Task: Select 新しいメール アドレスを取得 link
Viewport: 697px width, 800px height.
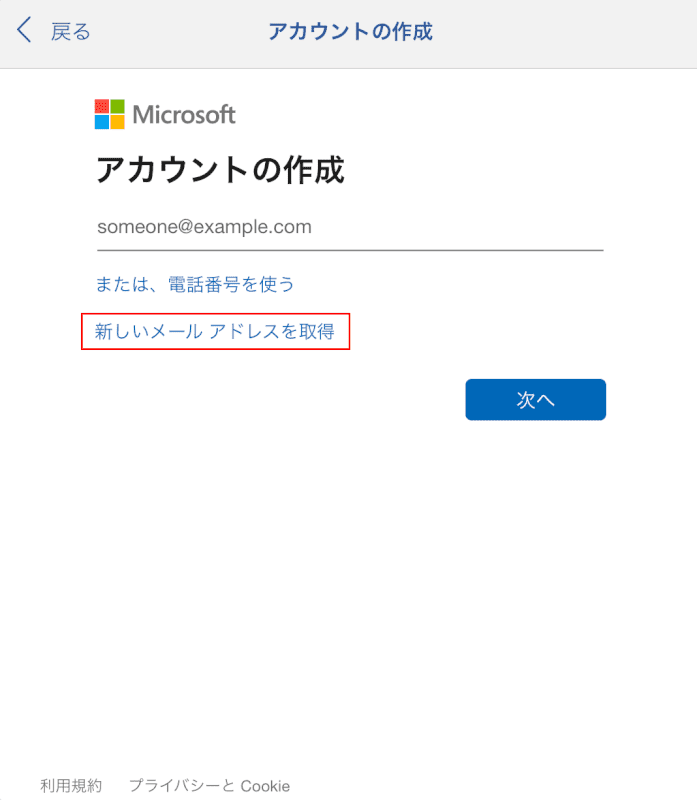Action: (215, 332)
